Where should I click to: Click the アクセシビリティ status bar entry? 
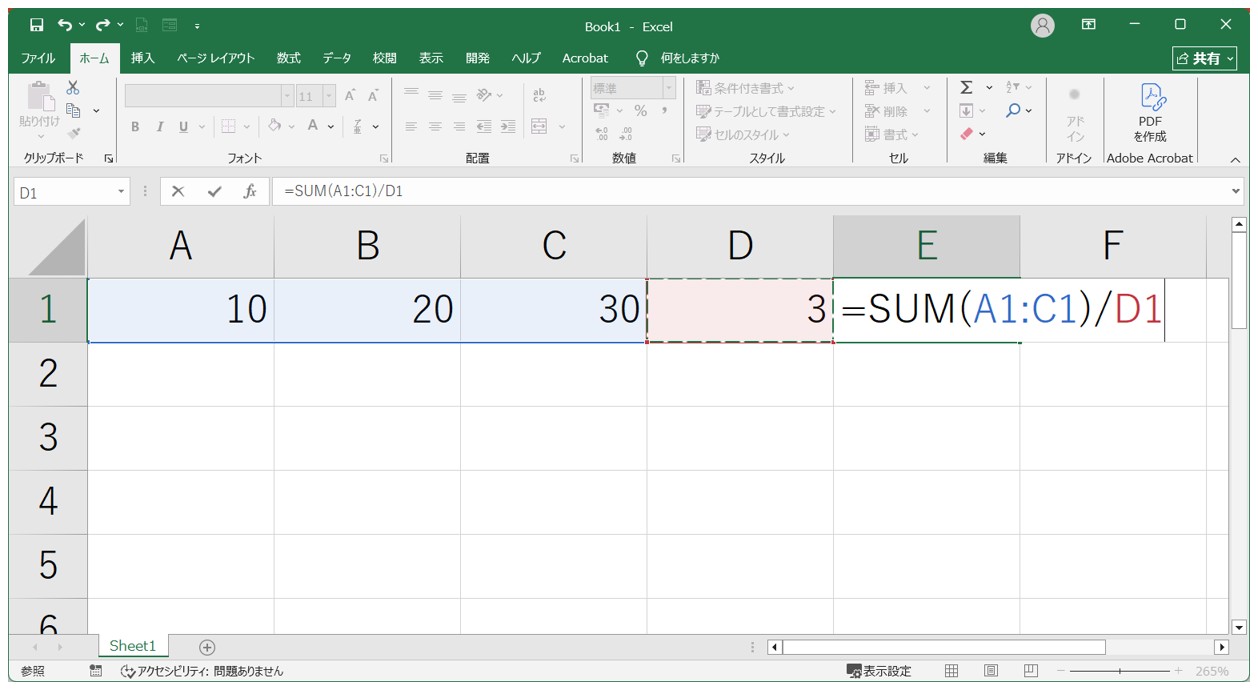coord(202,671)
